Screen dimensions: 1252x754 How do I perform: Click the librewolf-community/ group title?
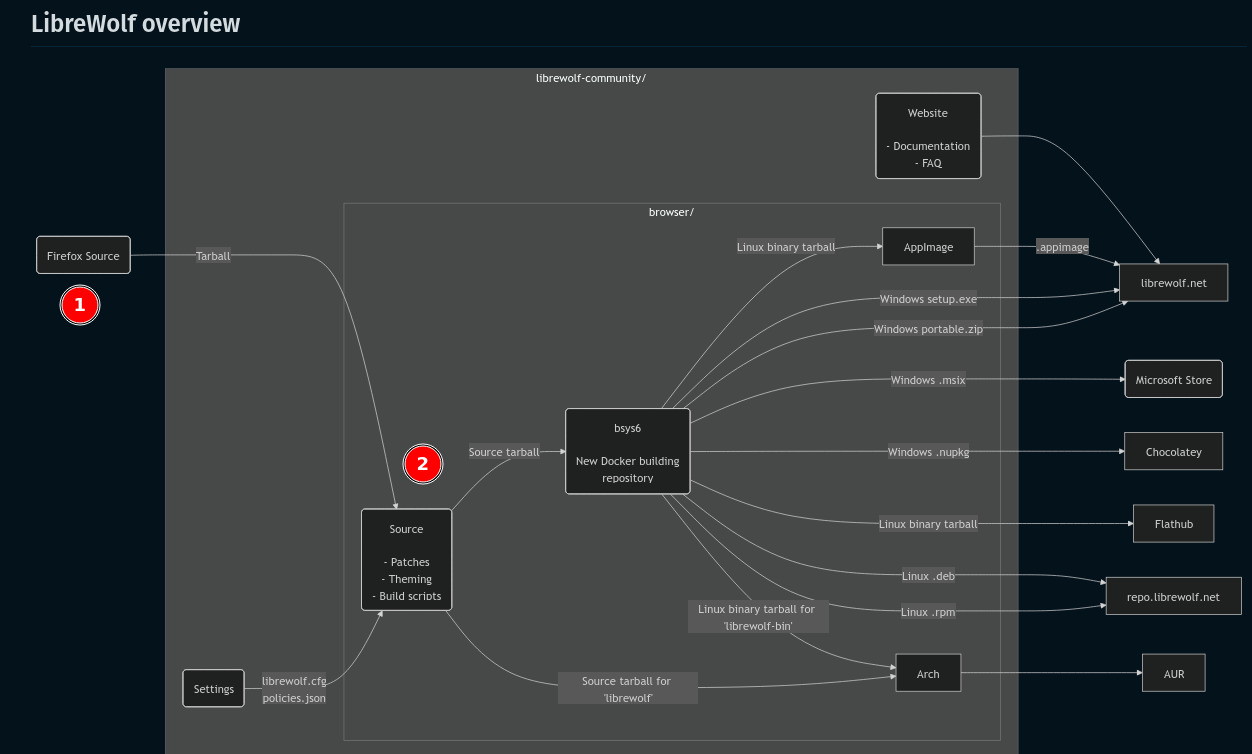click(591, 78)
